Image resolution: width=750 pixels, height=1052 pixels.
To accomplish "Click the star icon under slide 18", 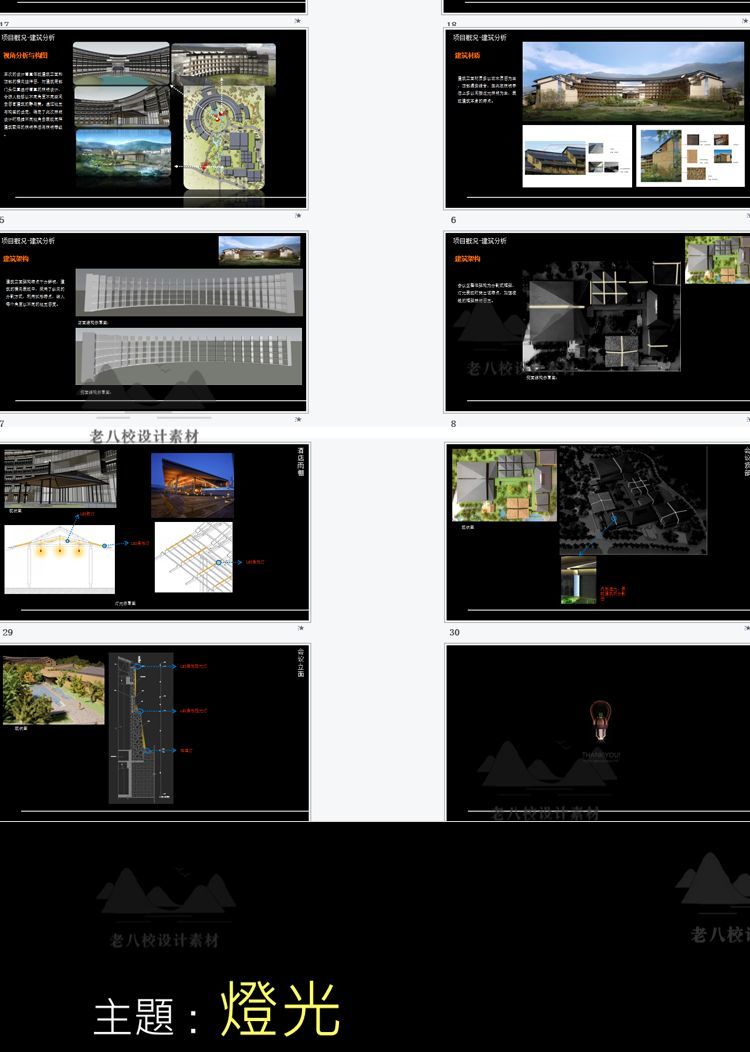I will coord(746,20).
